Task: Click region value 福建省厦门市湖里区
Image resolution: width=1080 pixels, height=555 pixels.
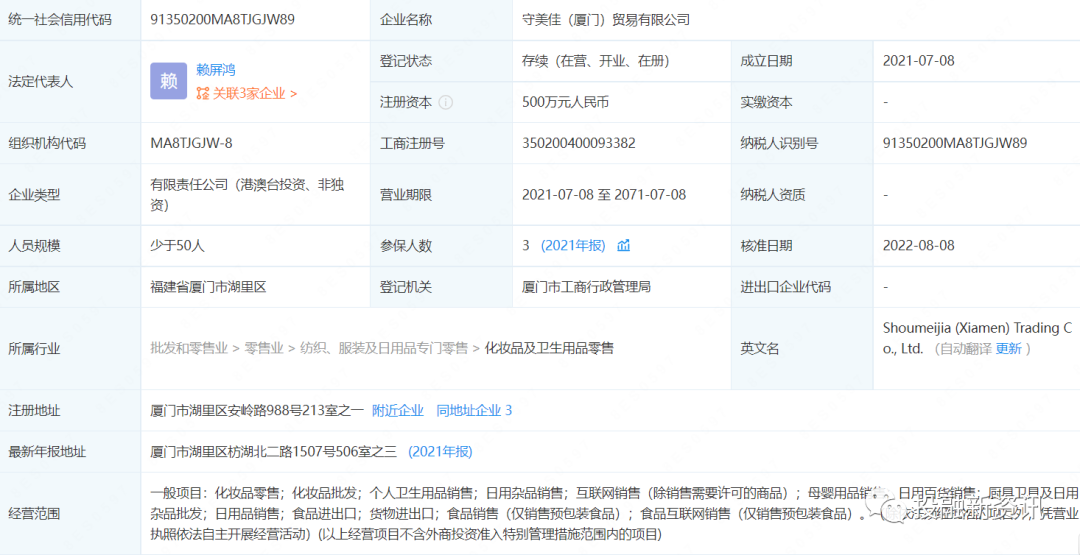Action: (208, 287)
